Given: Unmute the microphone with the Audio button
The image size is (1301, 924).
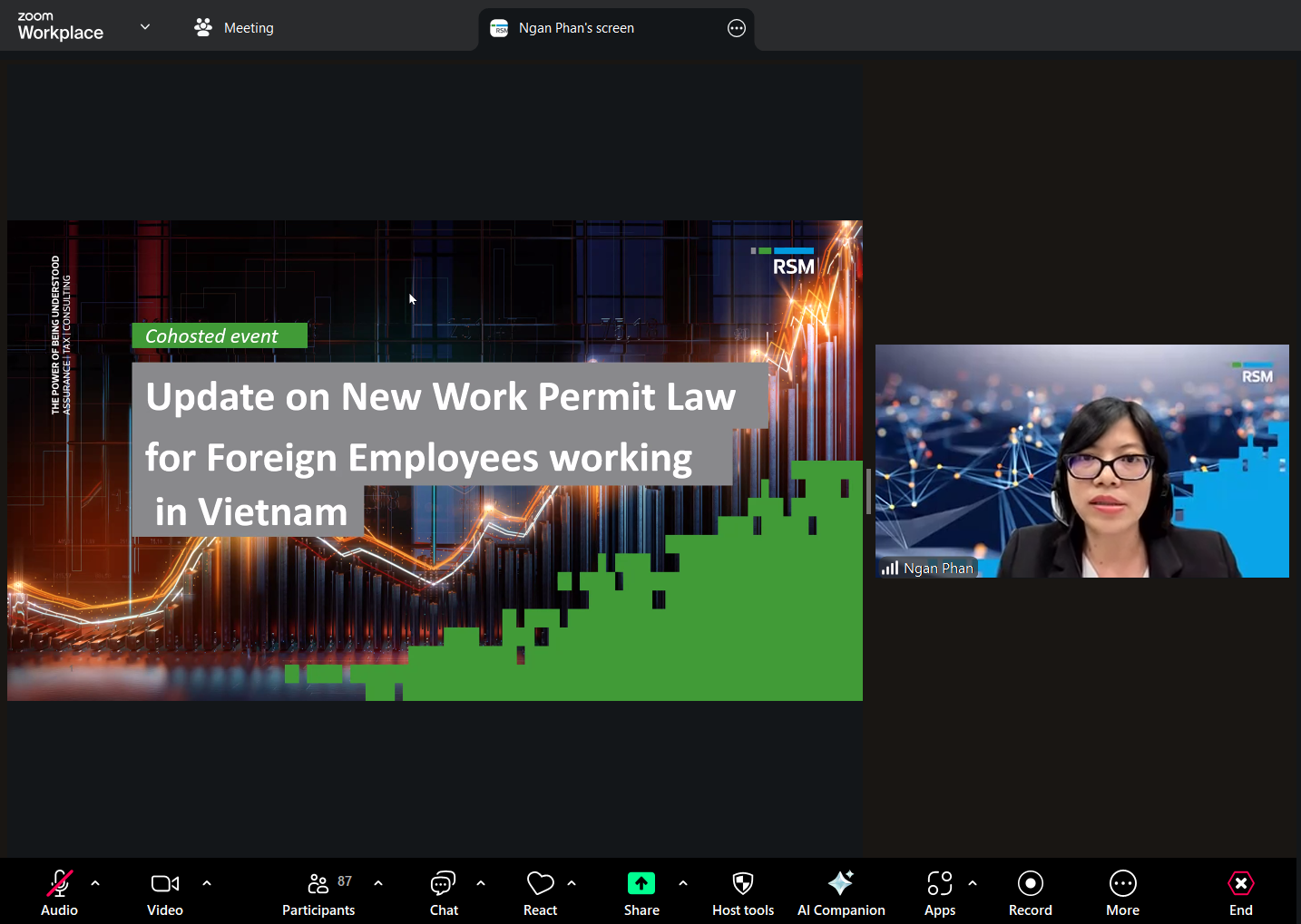Looking at the screenshot, I should [x=60, y=892].
